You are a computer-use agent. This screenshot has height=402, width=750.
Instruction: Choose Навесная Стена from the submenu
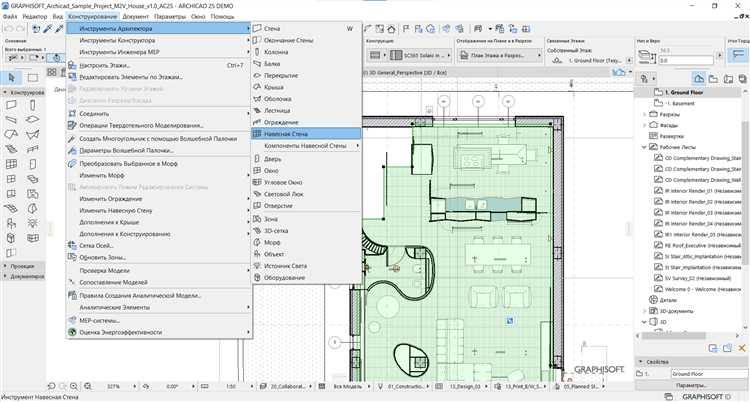point(306,134)
